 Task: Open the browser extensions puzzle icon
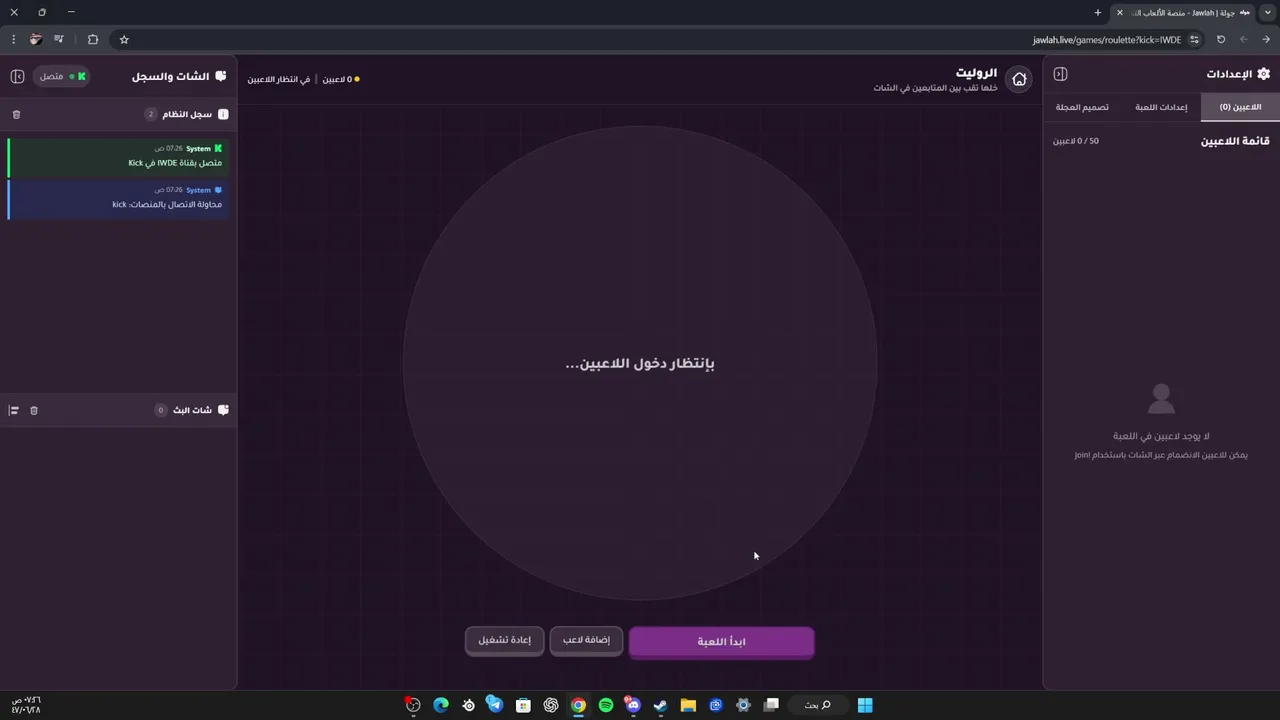click(x=93, y=39)
